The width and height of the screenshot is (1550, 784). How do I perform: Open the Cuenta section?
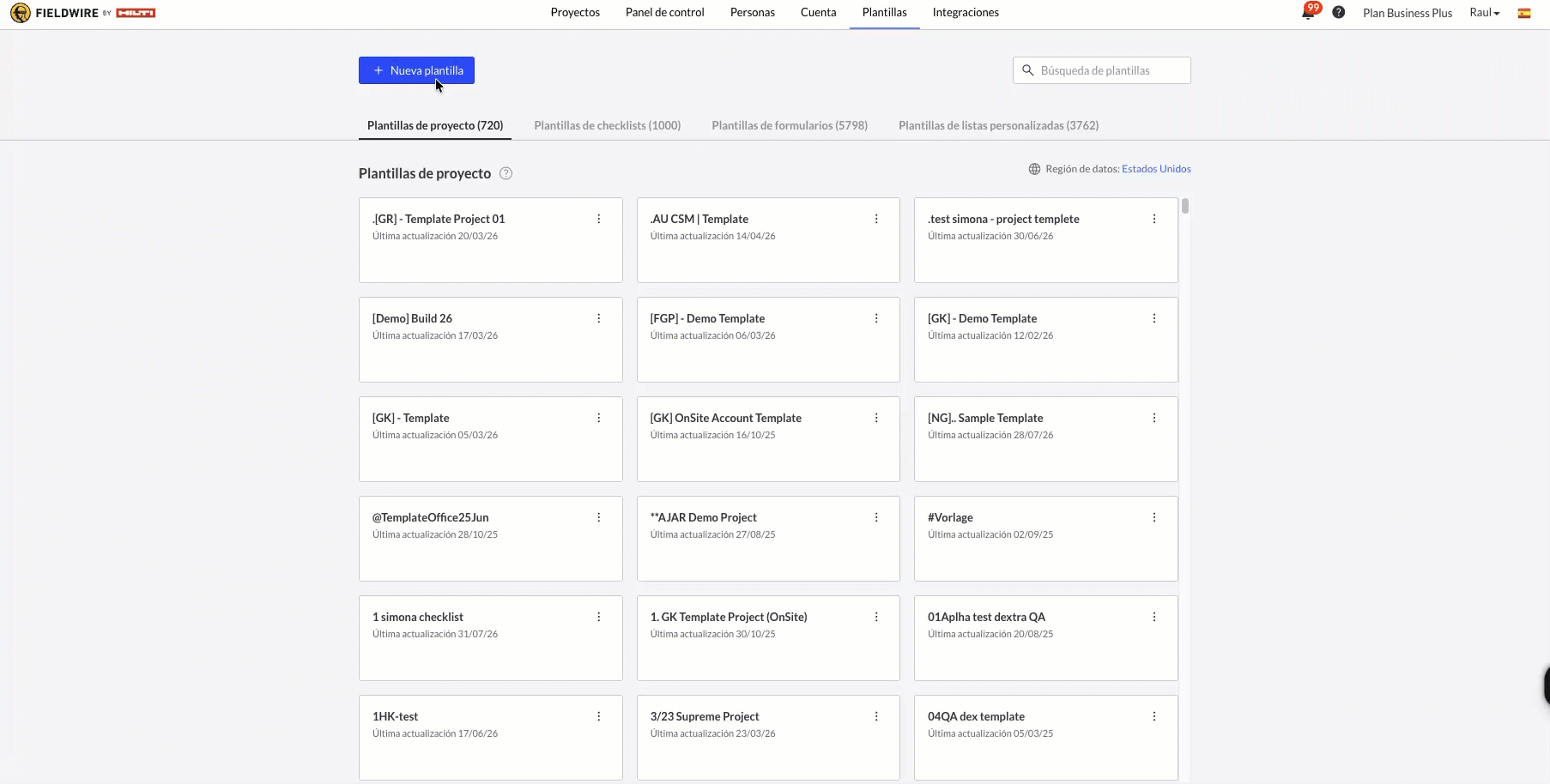click(819, 13)
